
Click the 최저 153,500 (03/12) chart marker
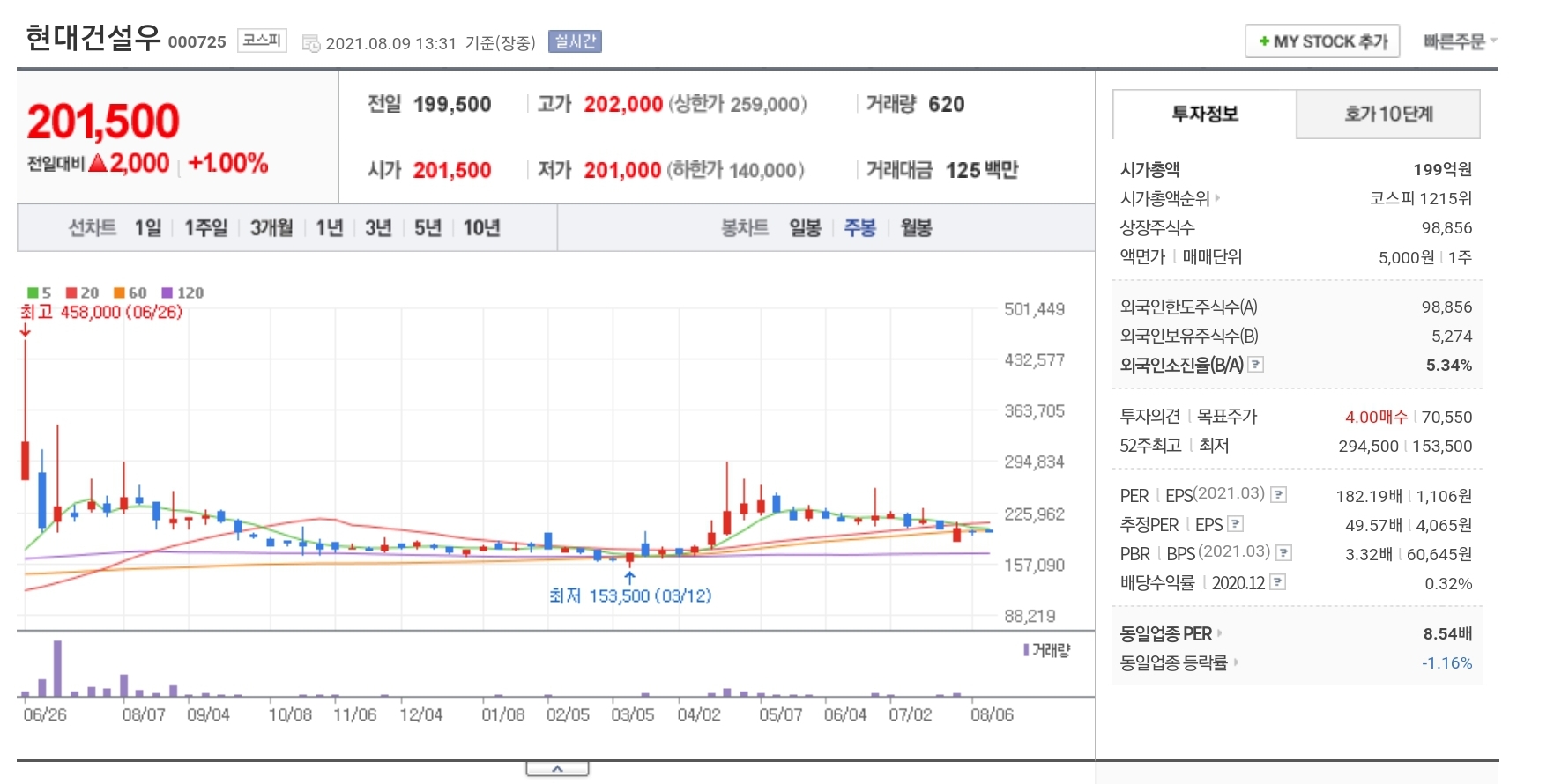click(630, 595)
